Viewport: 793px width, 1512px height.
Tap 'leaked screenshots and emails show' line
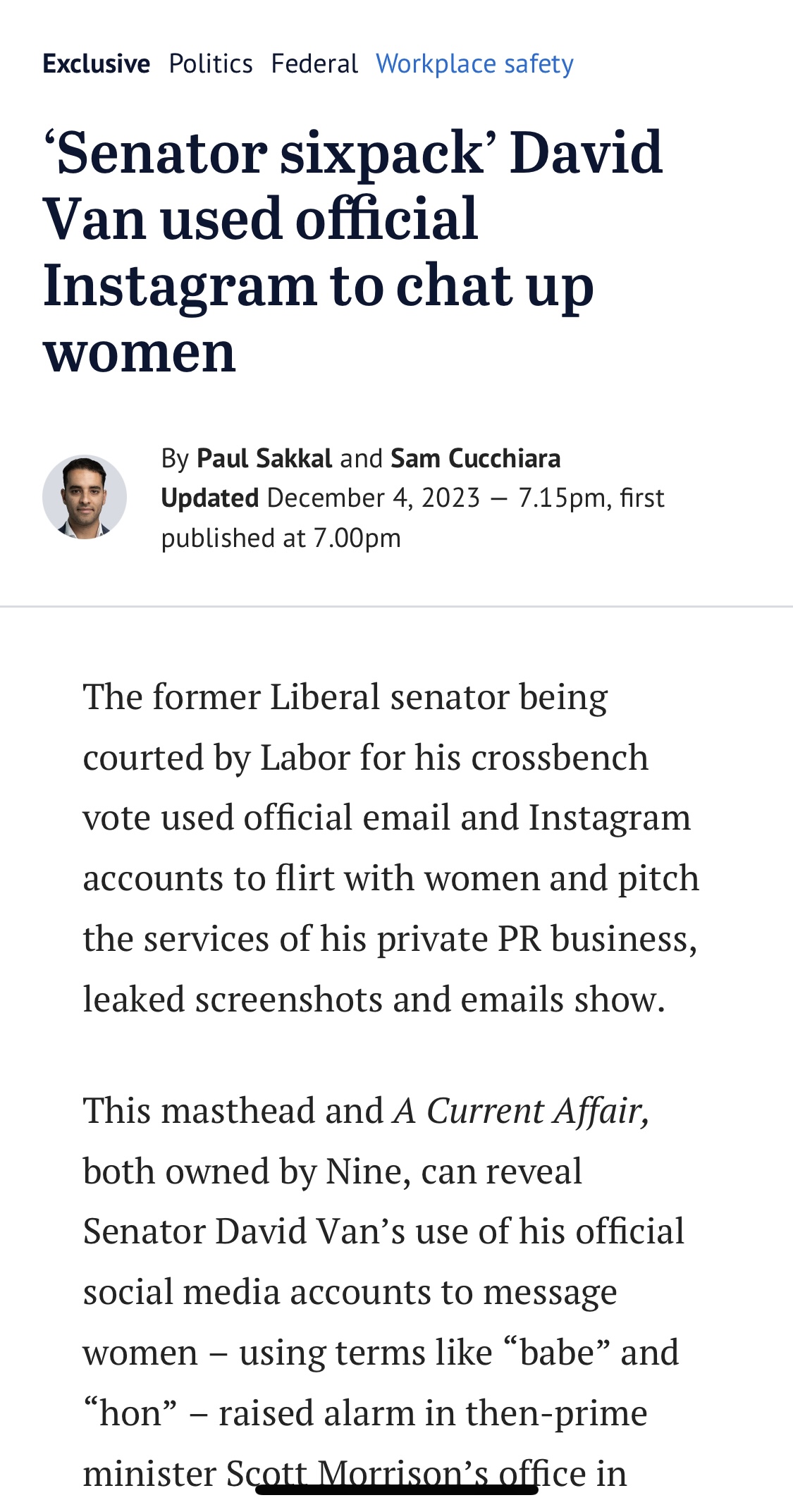pyautogui.click(x=374, y=1000)
